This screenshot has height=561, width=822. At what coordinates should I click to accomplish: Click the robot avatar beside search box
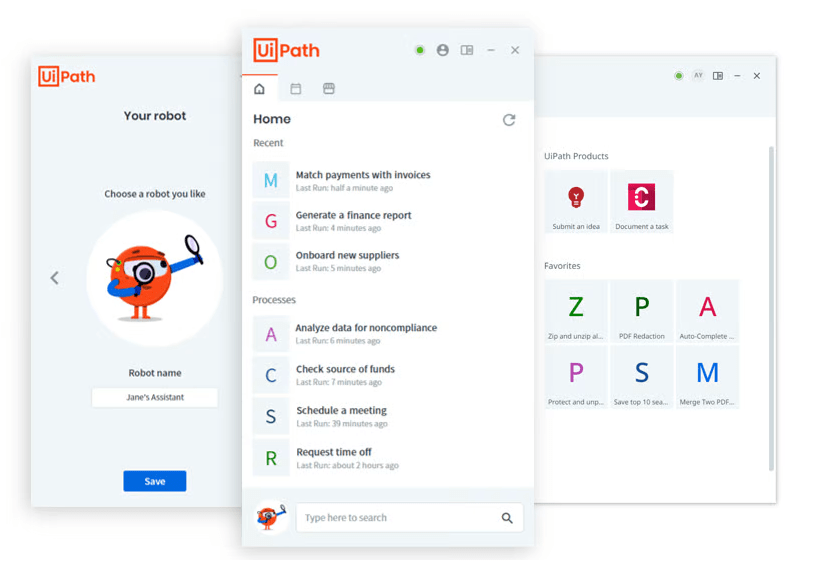tap(270, 517)
